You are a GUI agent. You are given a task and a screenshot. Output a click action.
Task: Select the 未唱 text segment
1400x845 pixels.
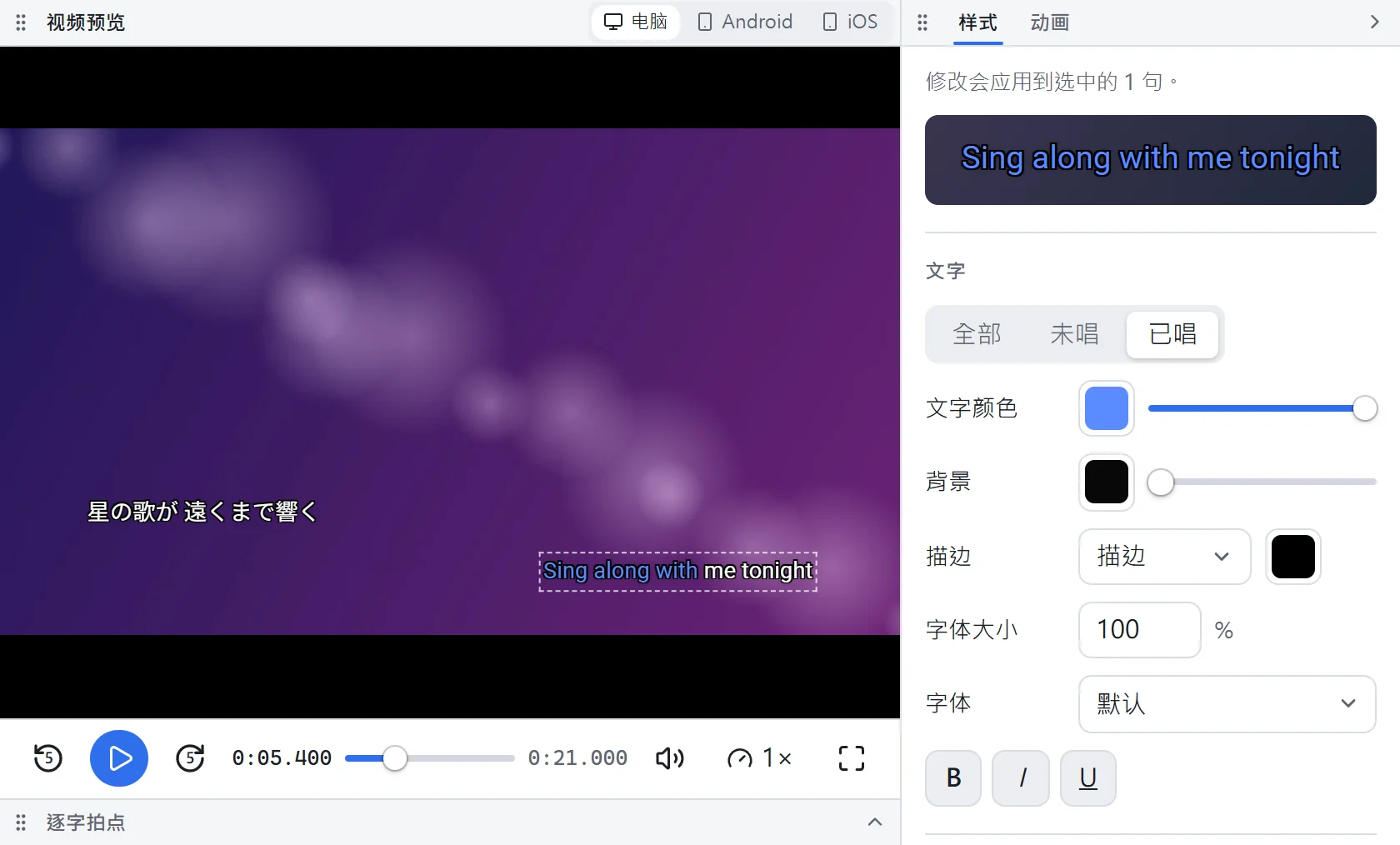[x=1075, y=334]
